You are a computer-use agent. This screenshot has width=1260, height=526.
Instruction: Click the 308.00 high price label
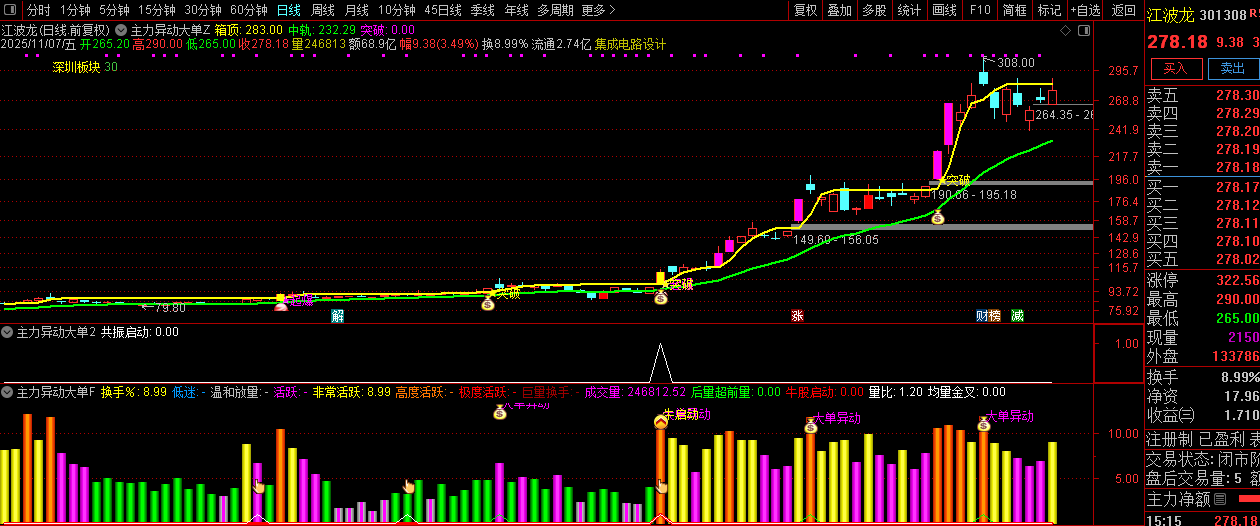[x=1015, y=63]
